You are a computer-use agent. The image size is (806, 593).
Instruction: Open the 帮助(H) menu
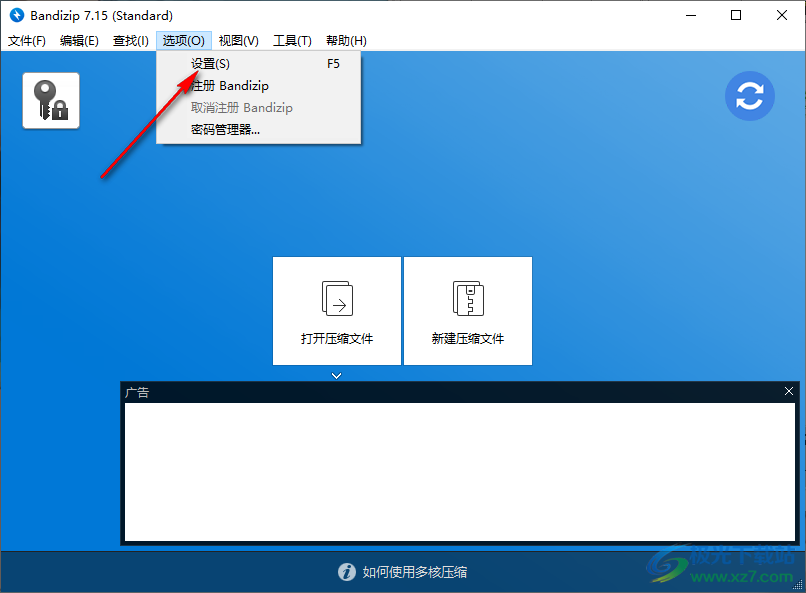(x=346, y=41)
